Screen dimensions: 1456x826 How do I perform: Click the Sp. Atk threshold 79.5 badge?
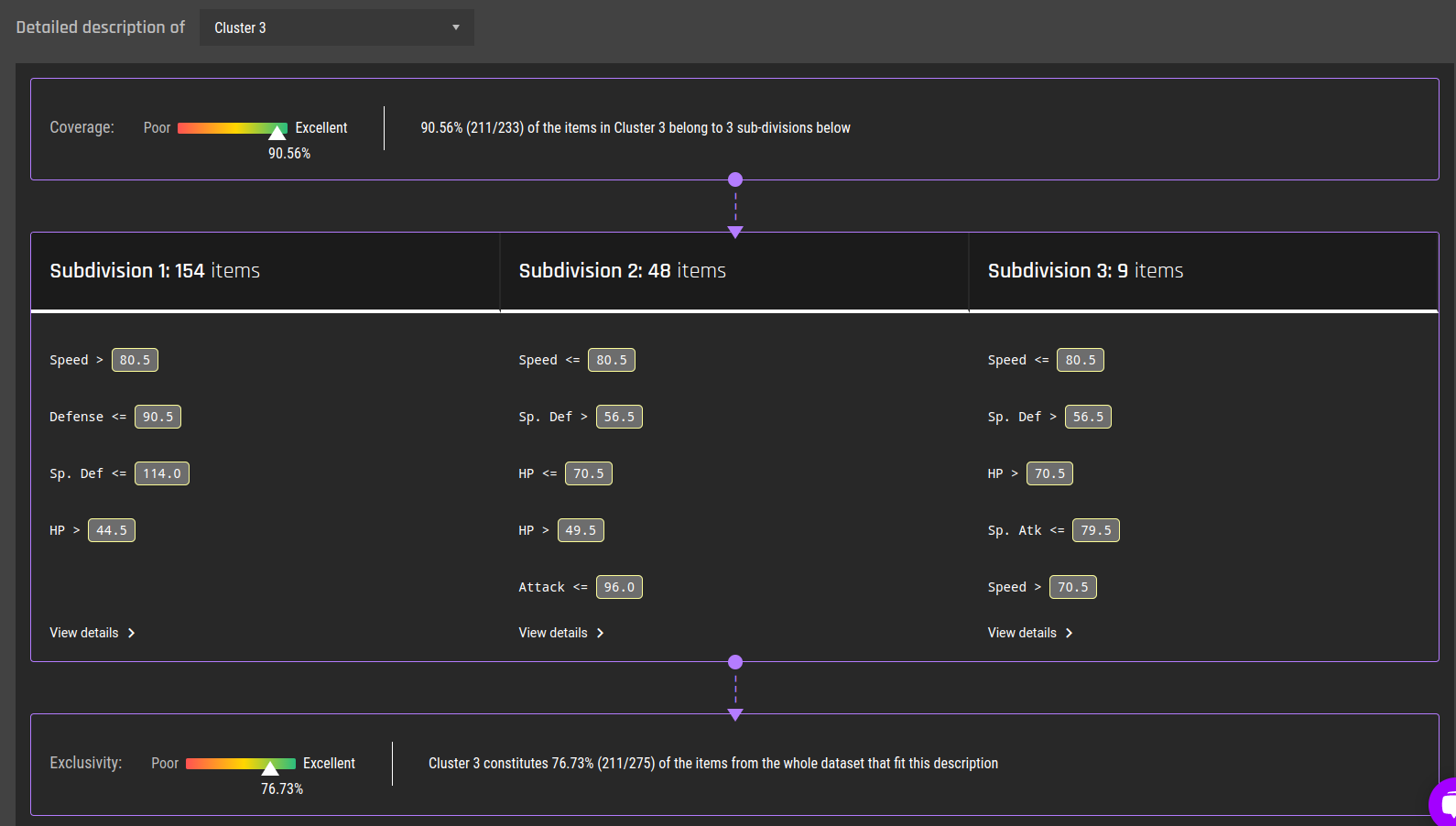point(1096,530)
